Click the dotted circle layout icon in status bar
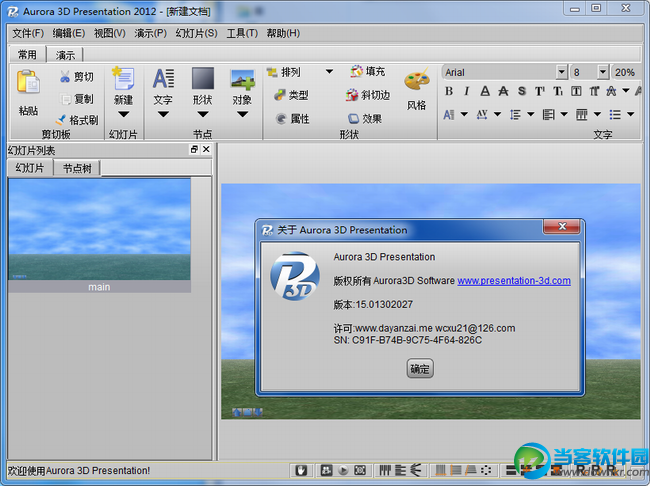This screenshot has height=486, width=650. pyautogui.click(x=486, y=470)
